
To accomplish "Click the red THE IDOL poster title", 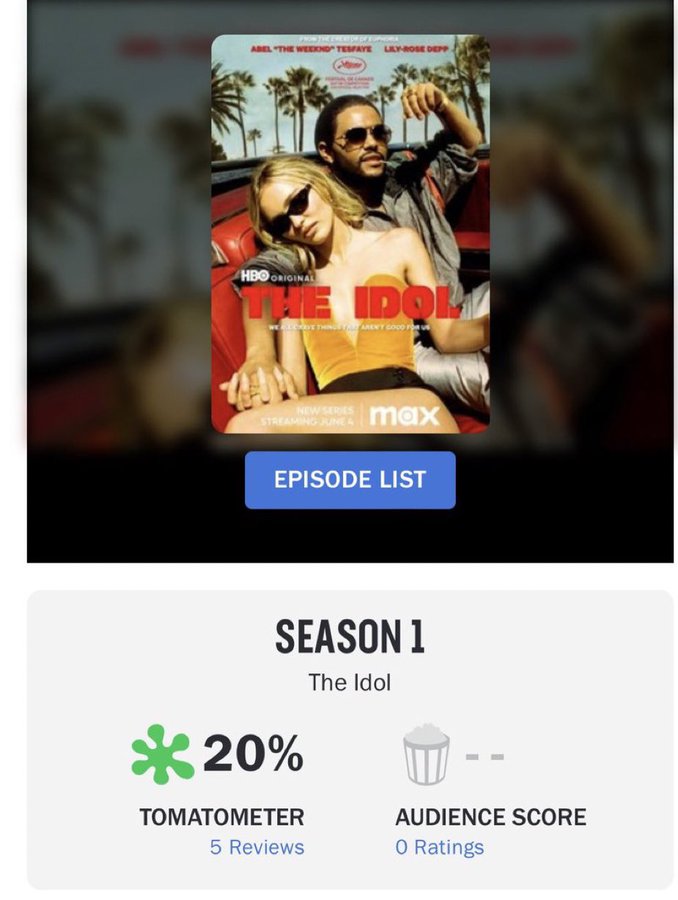I will [x=352, y=303].
